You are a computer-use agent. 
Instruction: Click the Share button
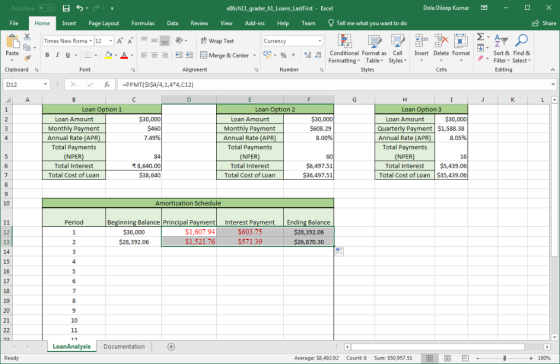(x=544, y=23)
